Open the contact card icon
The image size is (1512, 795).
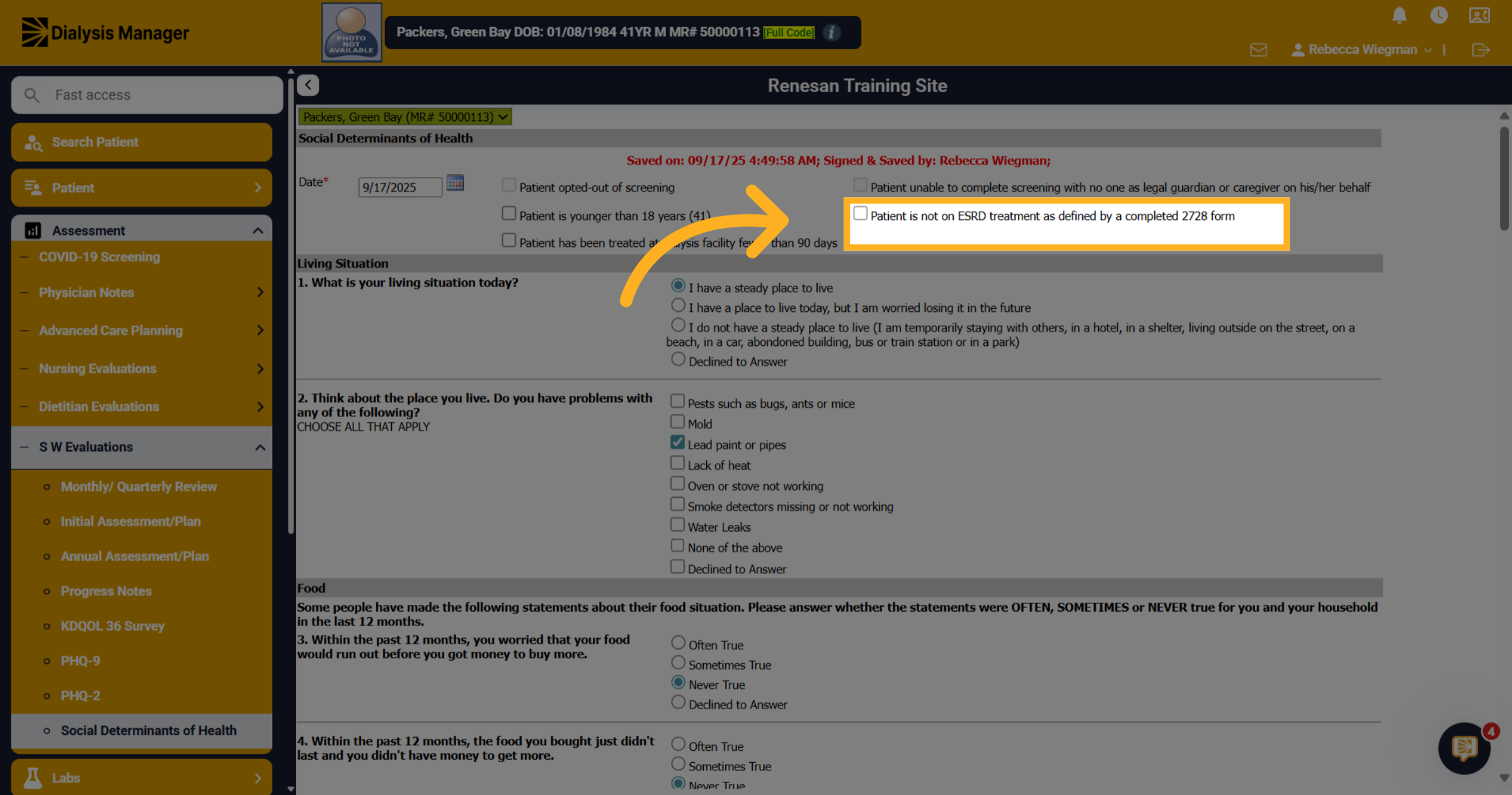point(1479,15)
